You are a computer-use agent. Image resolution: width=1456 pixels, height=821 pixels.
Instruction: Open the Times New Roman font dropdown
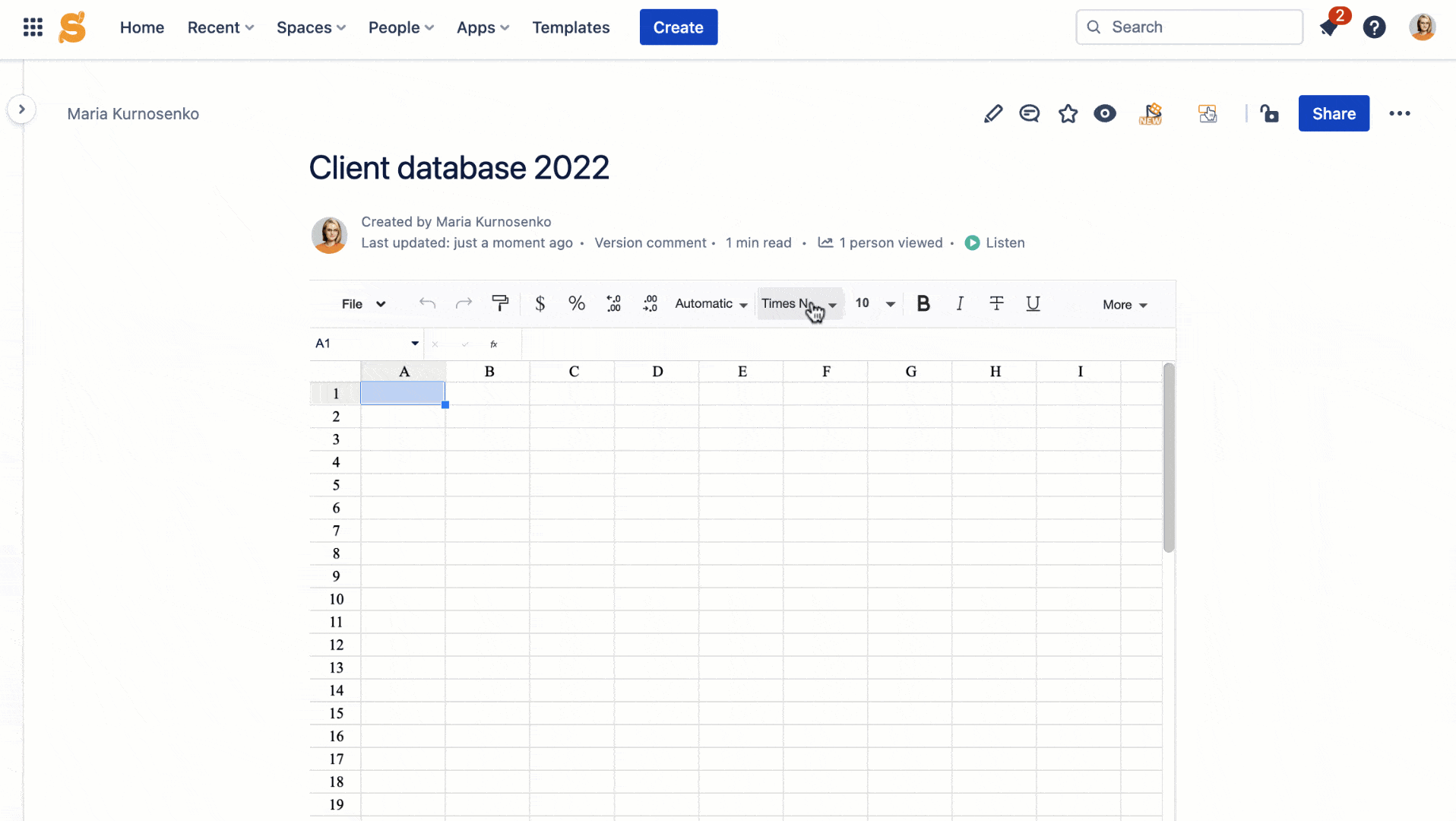(x=799, y=304)
